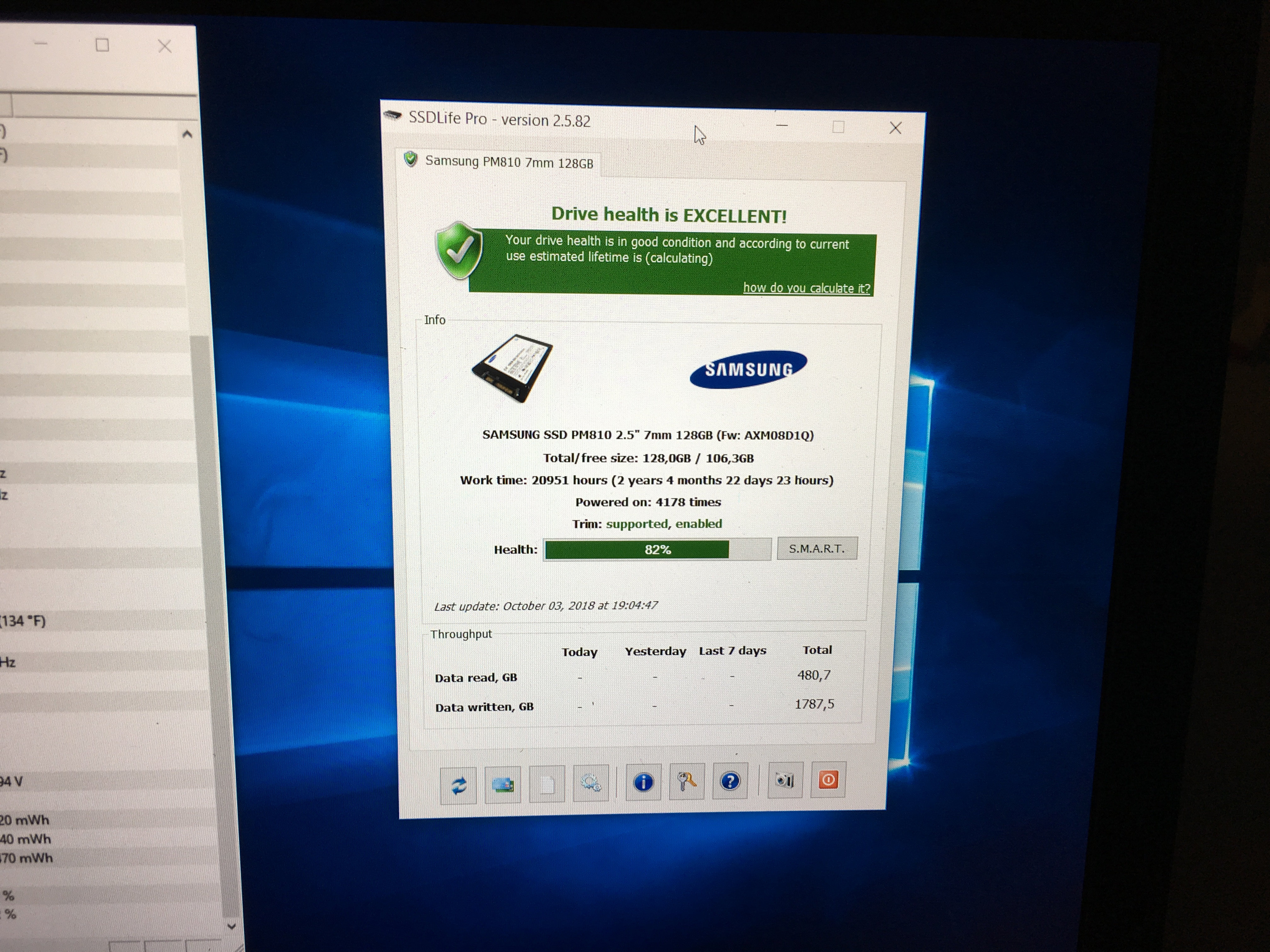Click the green shield checkmark icon

coord(459,251)
